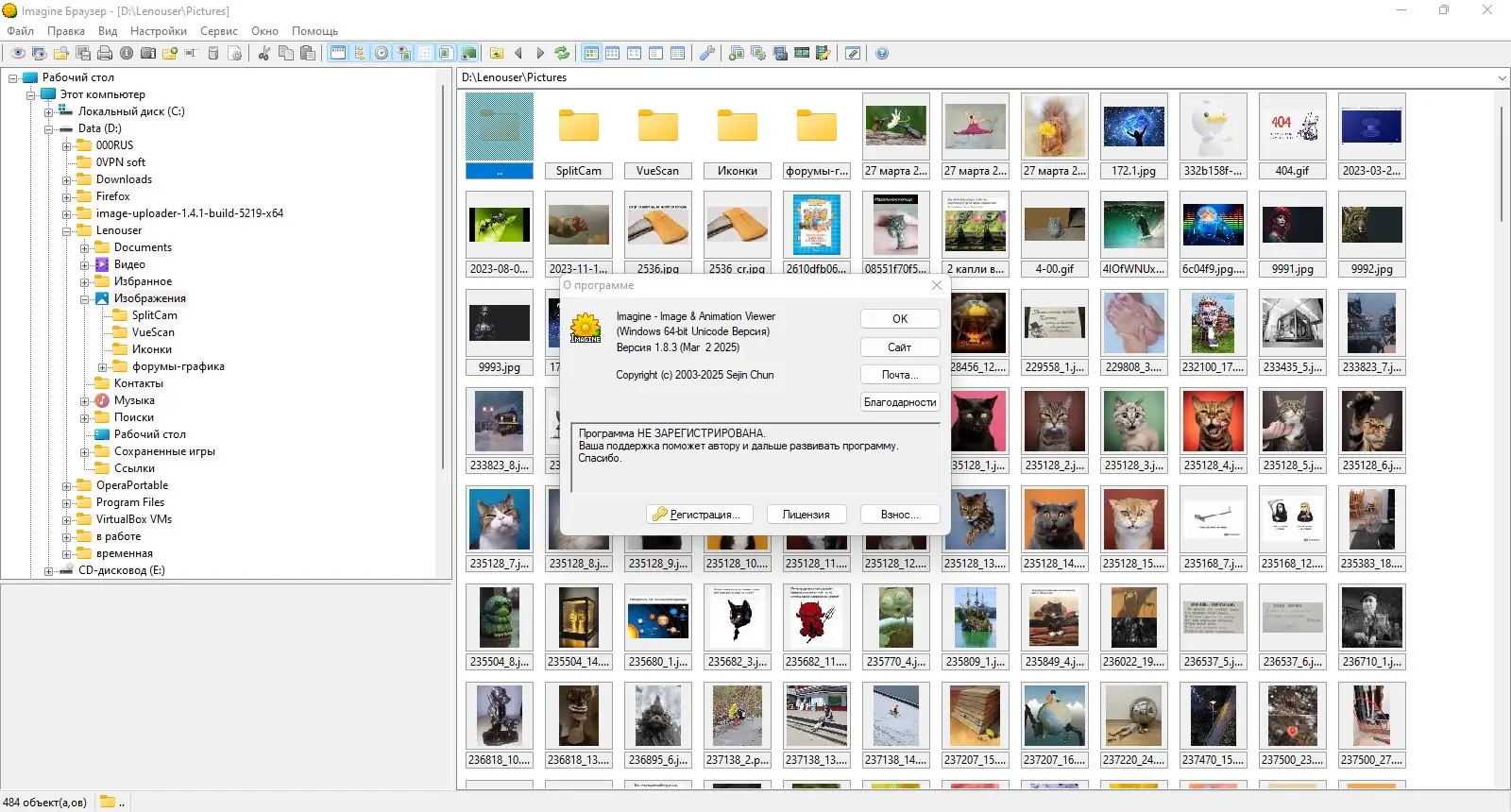The image size is (1511, 812).
Task: Go up one folder with toolbar icon
Action: coord(497,54)
